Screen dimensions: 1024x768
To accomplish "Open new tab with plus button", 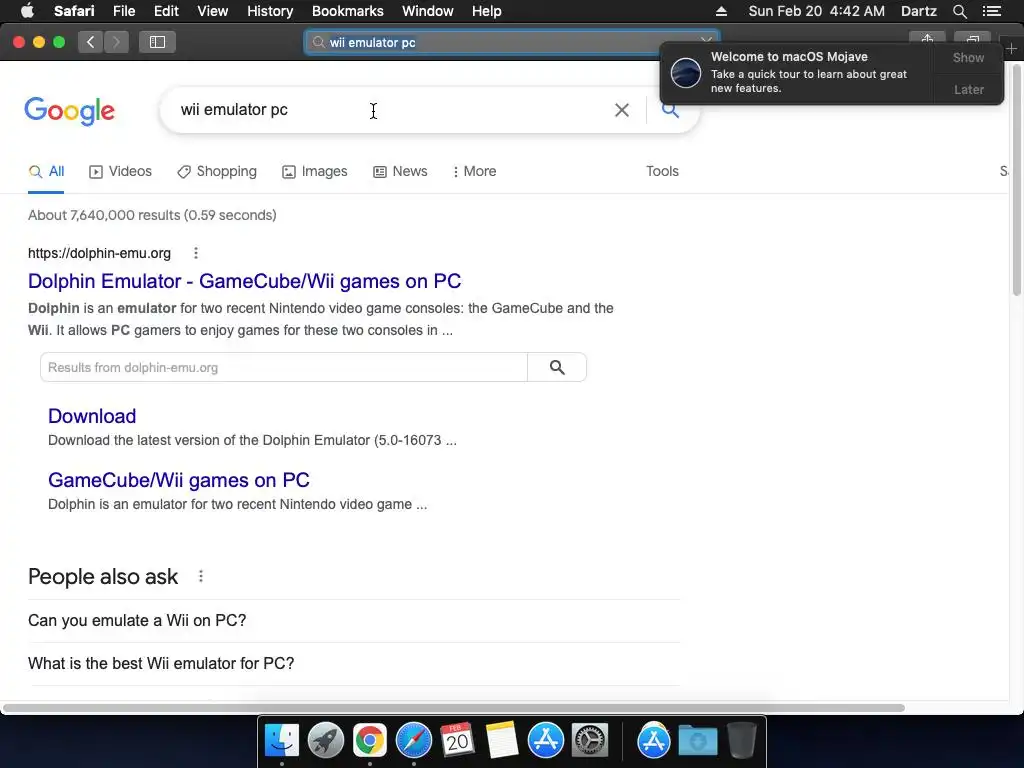I will (1011, 49).
